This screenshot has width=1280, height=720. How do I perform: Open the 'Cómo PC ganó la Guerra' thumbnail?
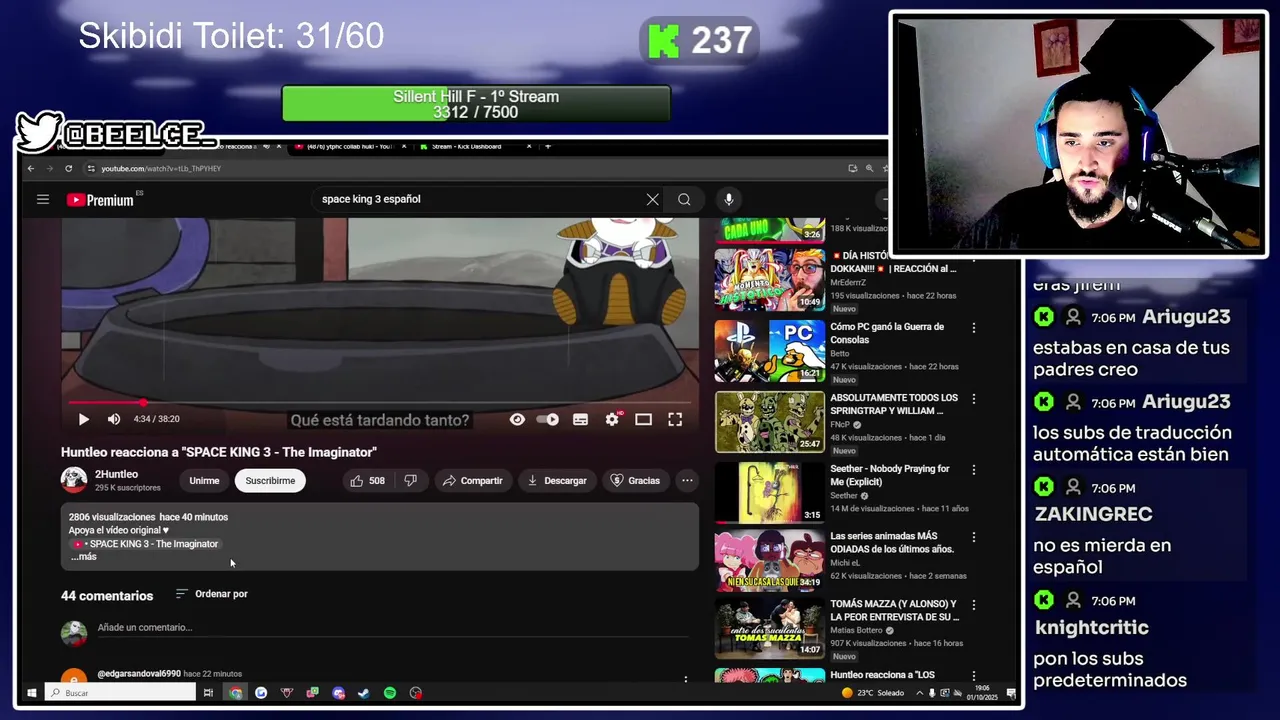(x=769, y=350)
